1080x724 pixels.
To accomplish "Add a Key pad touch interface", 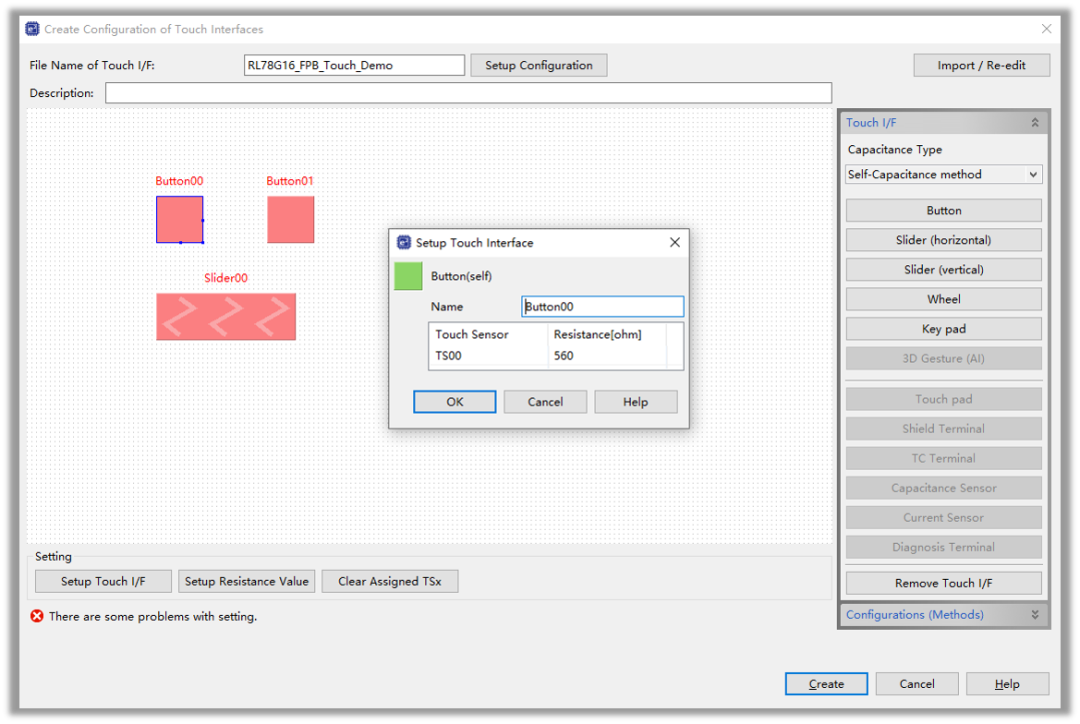I will (x=943, y=329).
